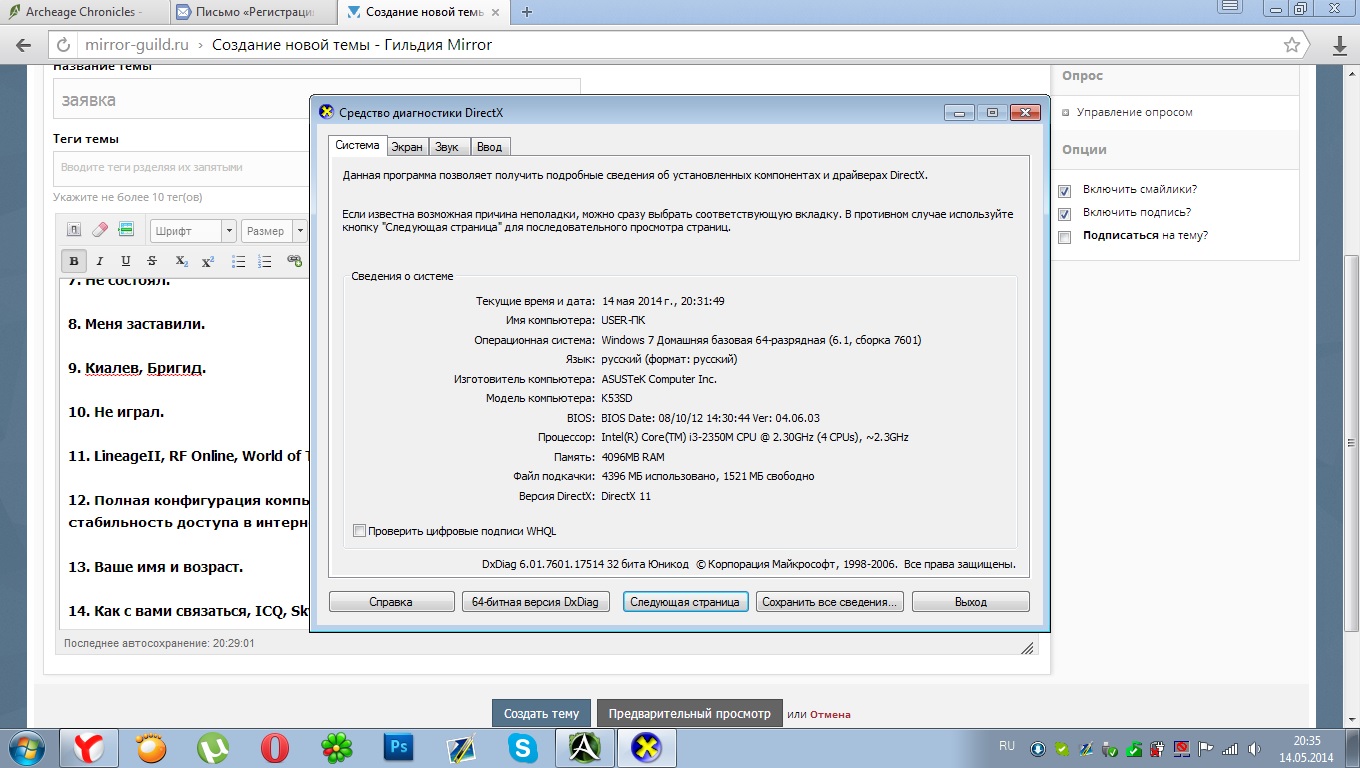Open Skype from the taskbar
Screen dimensions: 1360x768
click(522, 748)
